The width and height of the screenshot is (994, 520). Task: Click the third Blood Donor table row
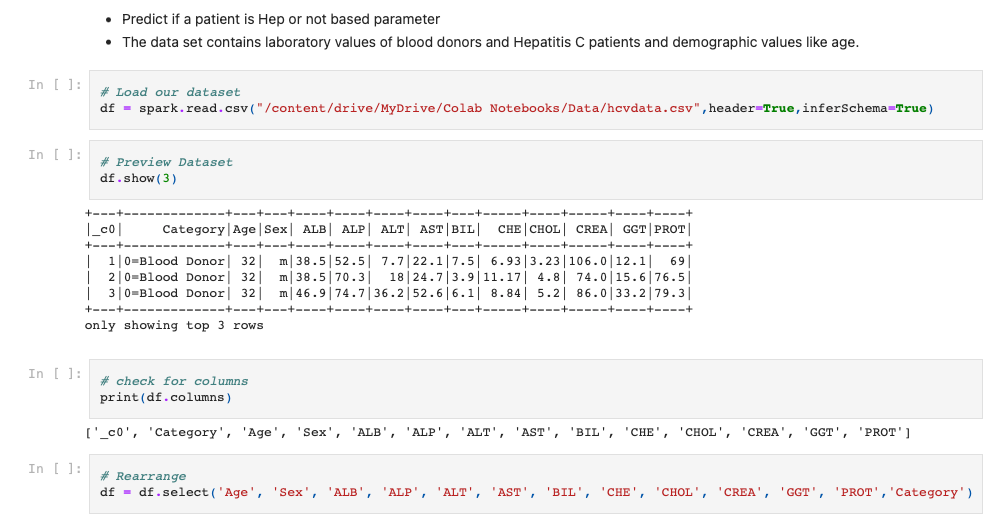388,293
